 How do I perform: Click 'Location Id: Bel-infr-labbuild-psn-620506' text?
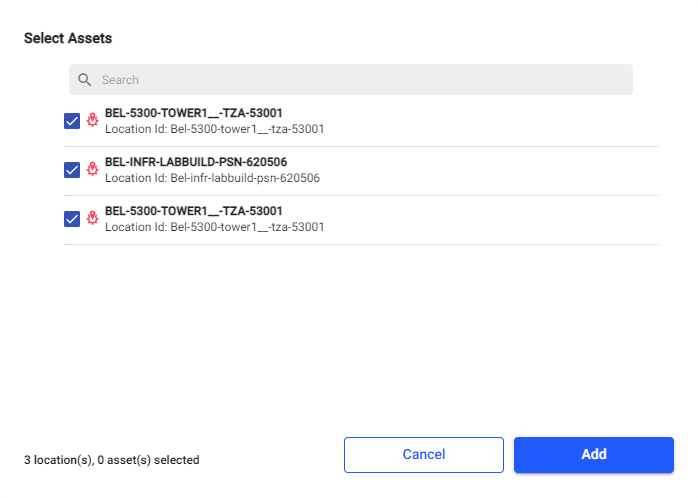point(212,178)
